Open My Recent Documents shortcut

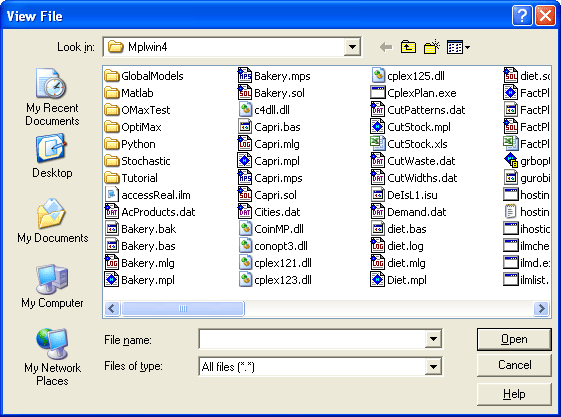click(x=52, y=97)
